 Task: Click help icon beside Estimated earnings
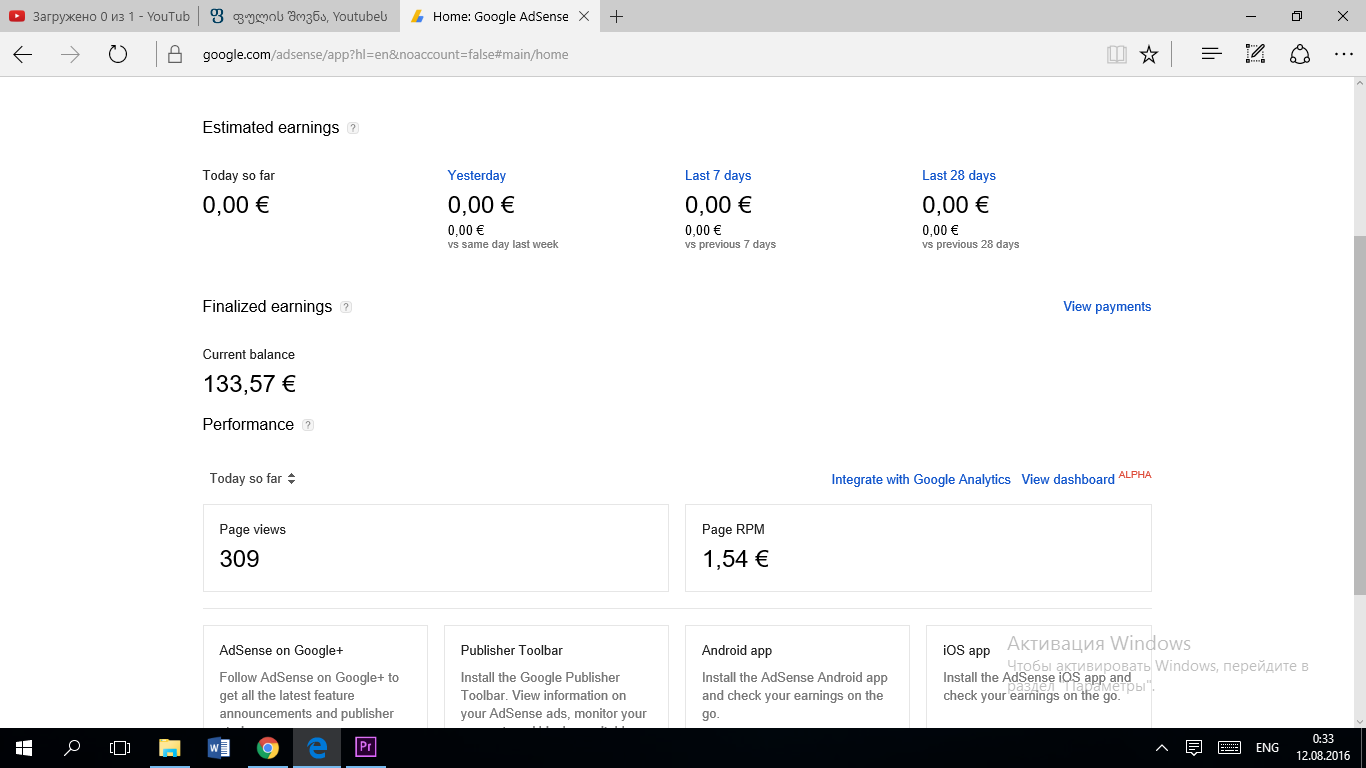coord(353,128)
